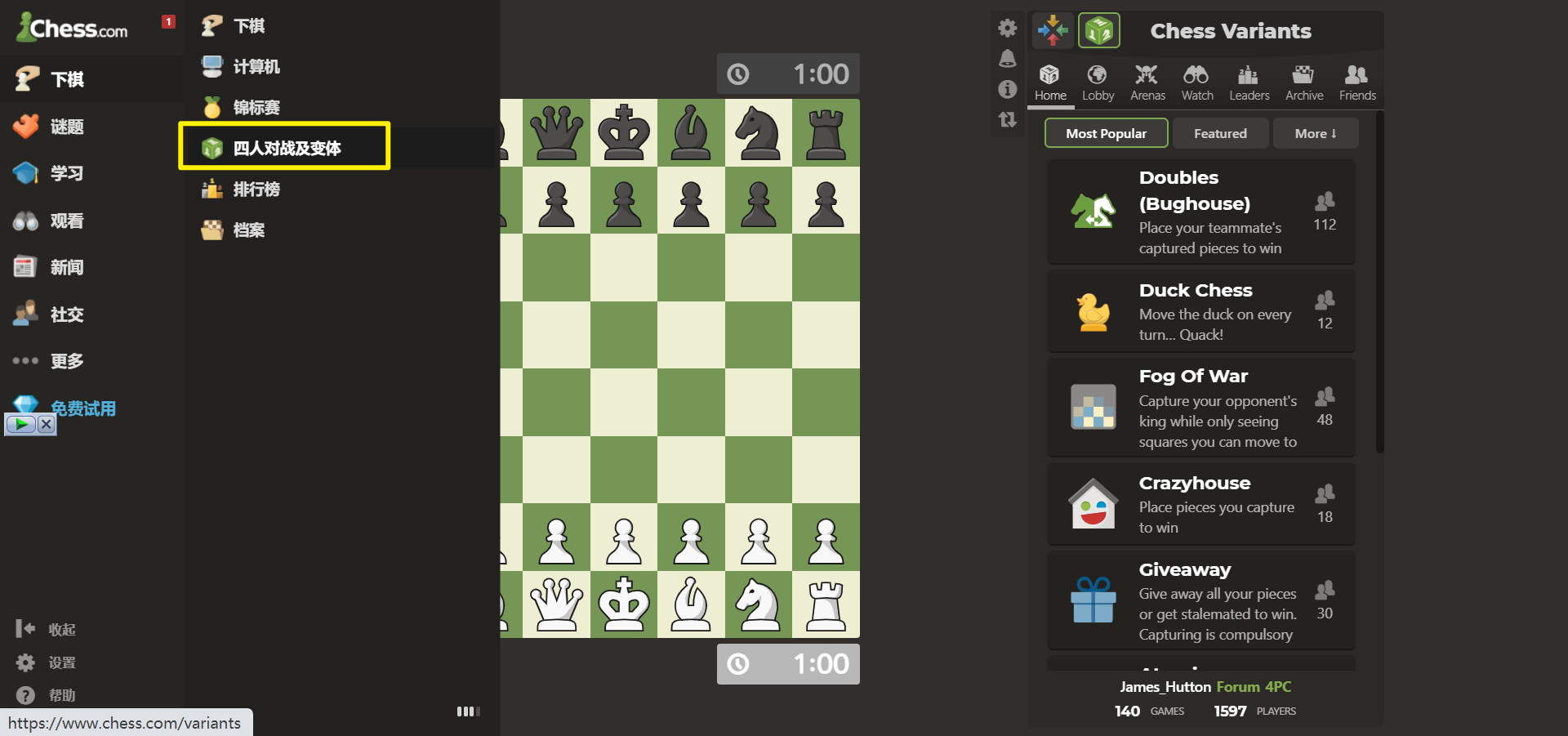The height and width of the screenshot is (736, 1568).
Task: Click the 140 GAMES counter
Action: coord(1149,711)
